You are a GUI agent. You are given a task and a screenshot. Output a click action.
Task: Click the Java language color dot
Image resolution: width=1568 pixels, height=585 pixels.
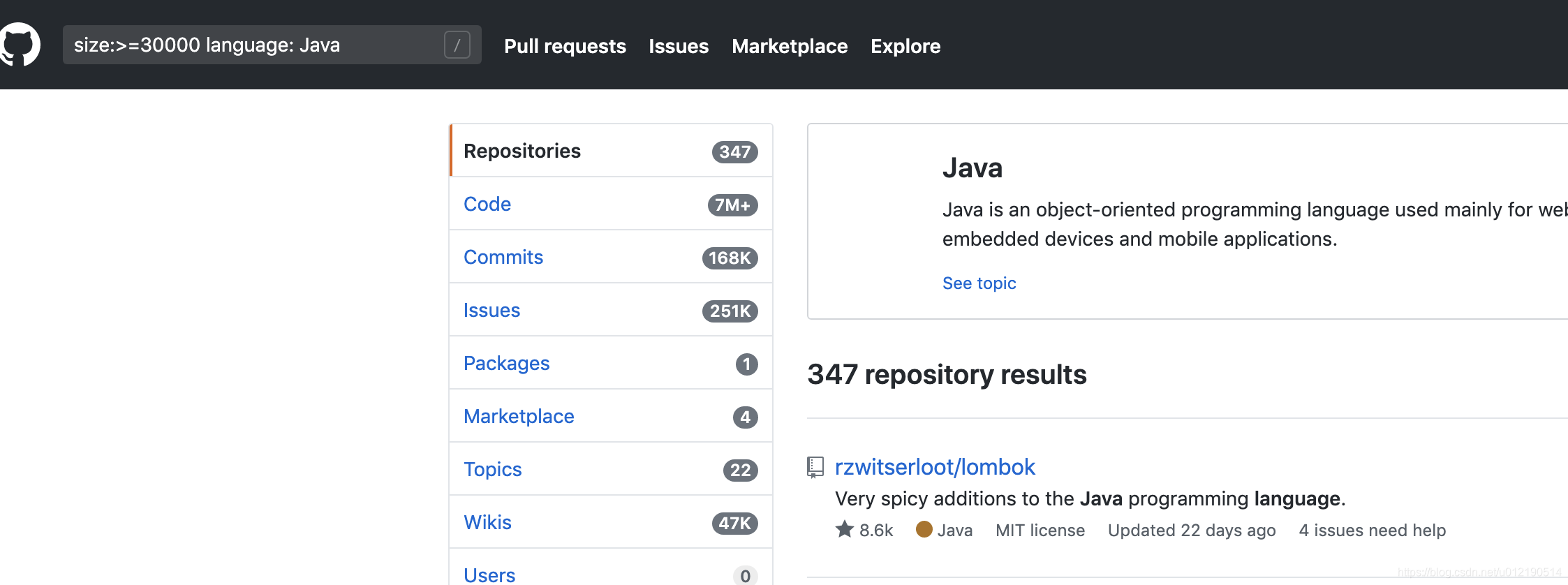pos(924,529)
